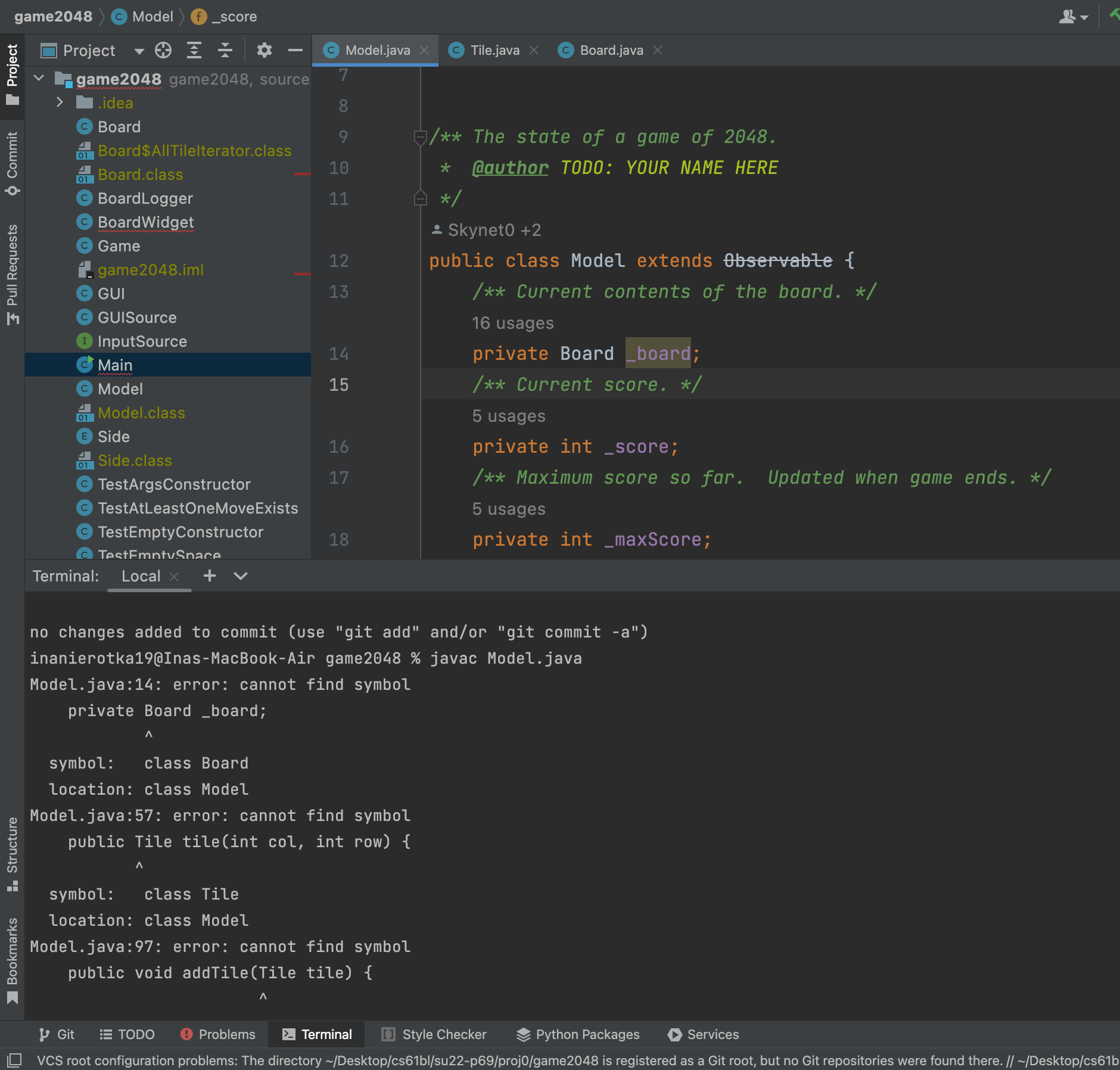Click the locate file target icon
The width and height of the screenshot is (1120, 1070).
[163, 51]
